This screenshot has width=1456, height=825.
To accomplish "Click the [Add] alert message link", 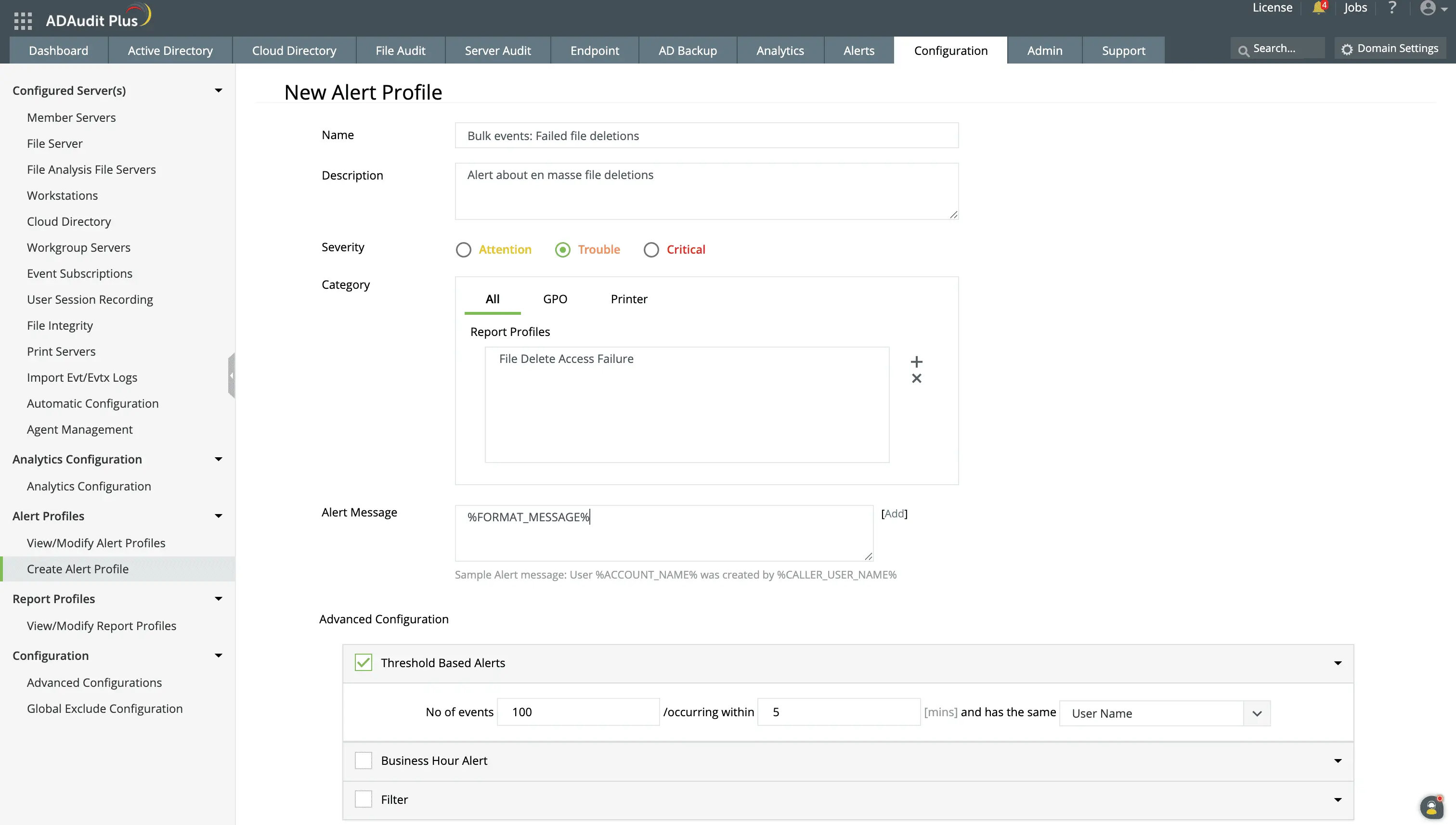I will click(x=894, y=514).
